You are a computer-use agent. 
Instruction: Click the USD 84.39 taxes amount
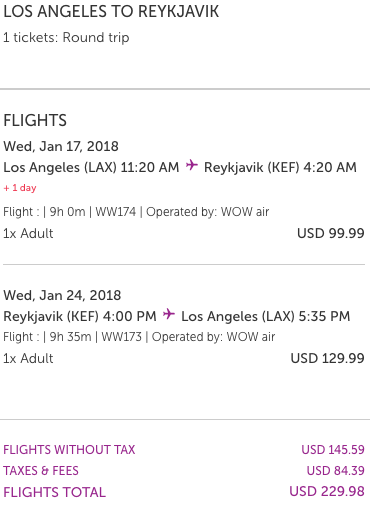(x=336, y=471)
